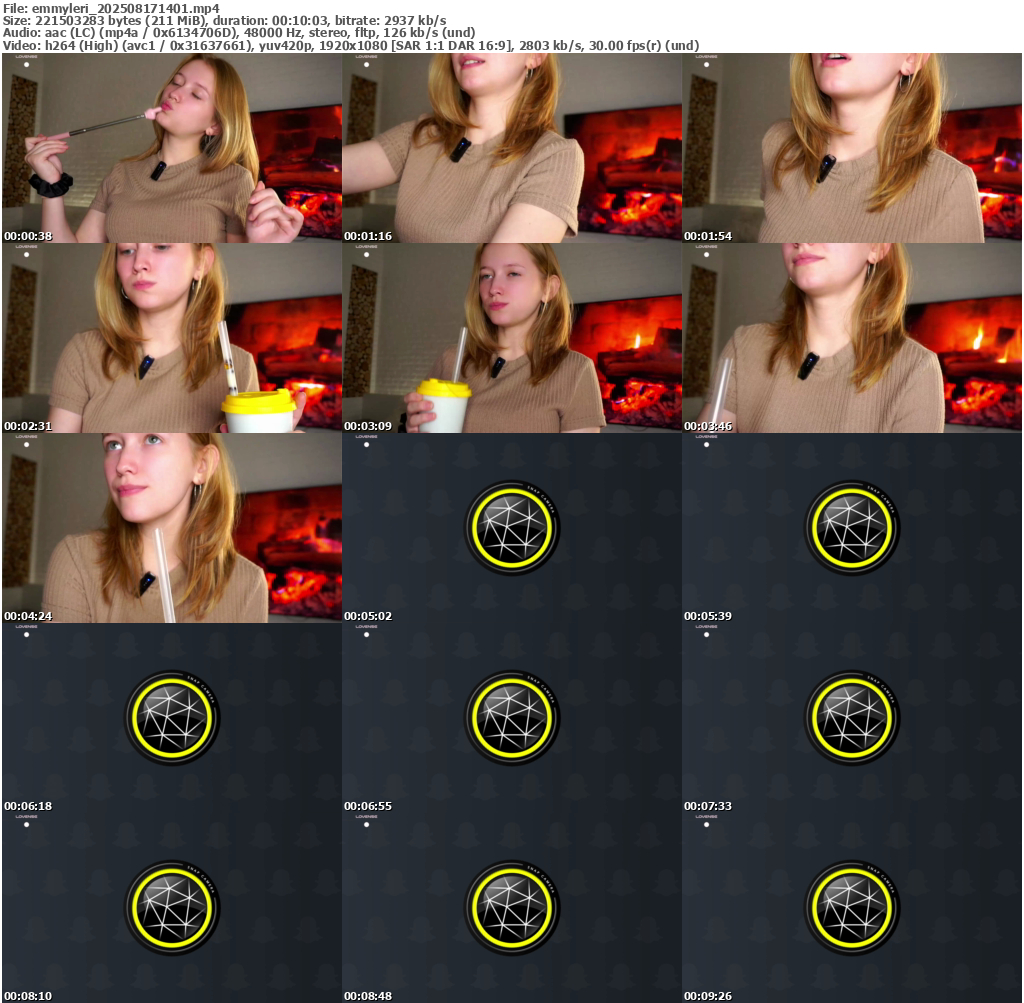The height and width of the screenshot is (1003, 1024).
Task: Click the file name emmyleri_202508171401.mp4
Action: coord(125,8)
